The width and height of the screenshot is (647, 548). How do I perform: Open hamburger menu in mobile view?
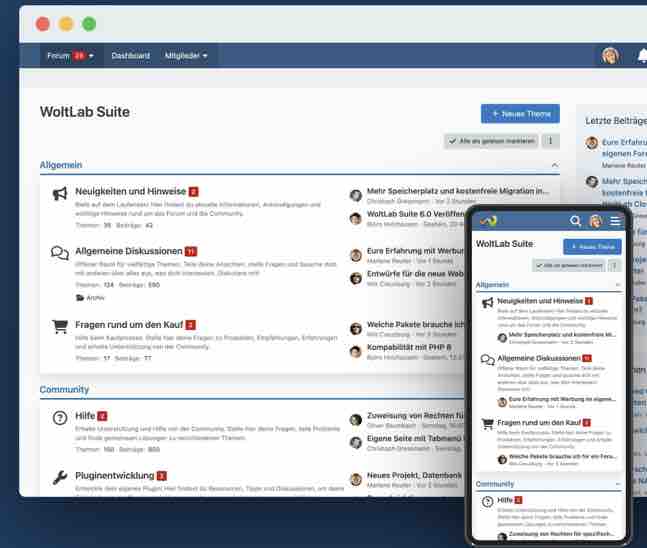click(615, 221)
